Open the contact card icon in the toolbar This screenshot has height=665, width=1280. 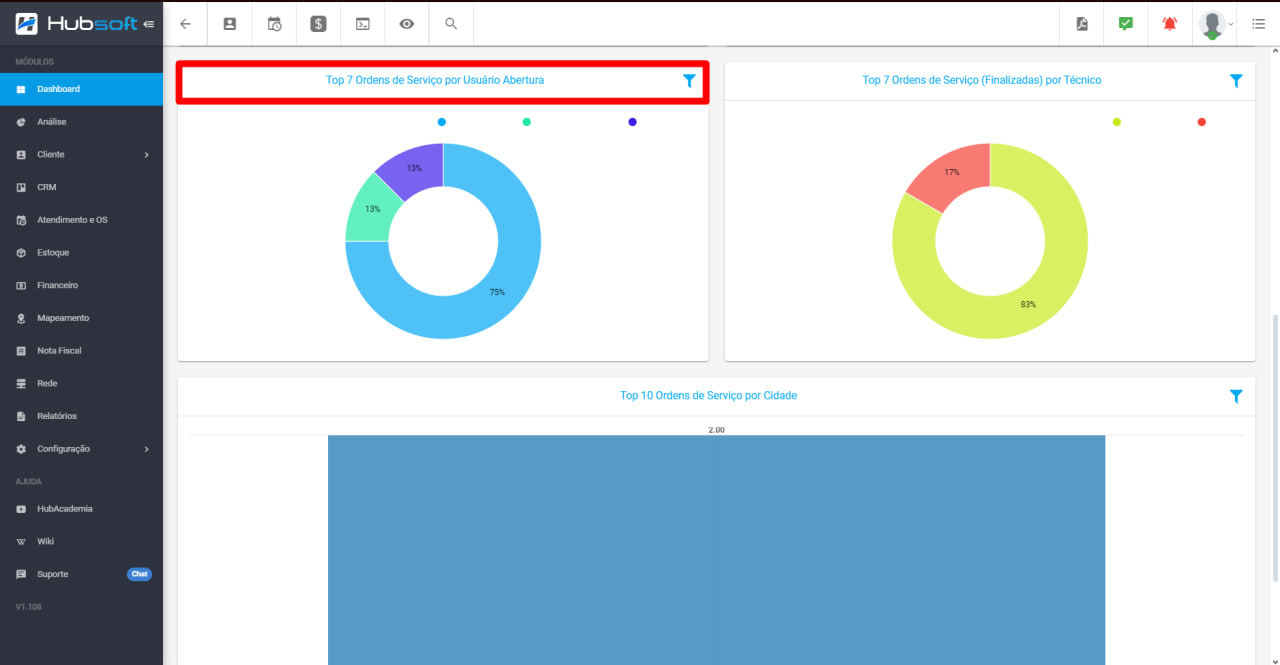click(230, 24)
